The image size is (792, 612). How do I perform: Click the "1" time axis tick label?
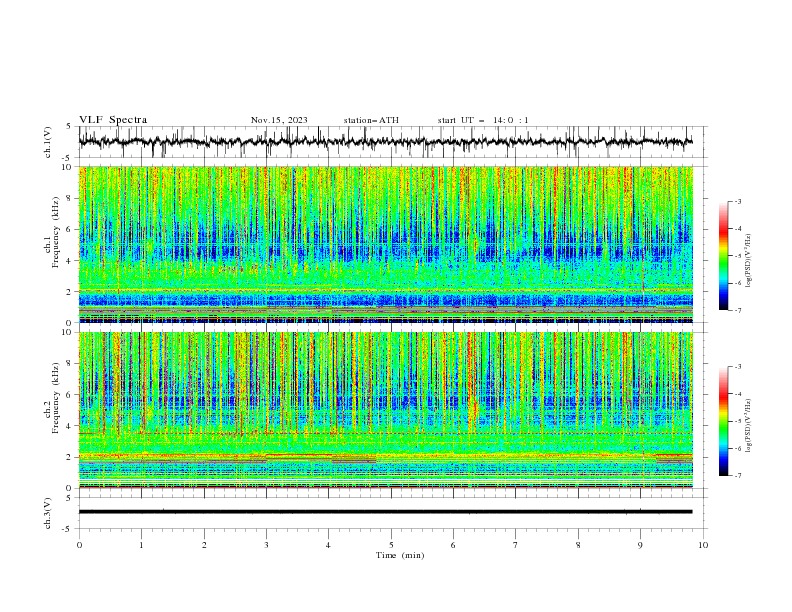click(141, 545)
